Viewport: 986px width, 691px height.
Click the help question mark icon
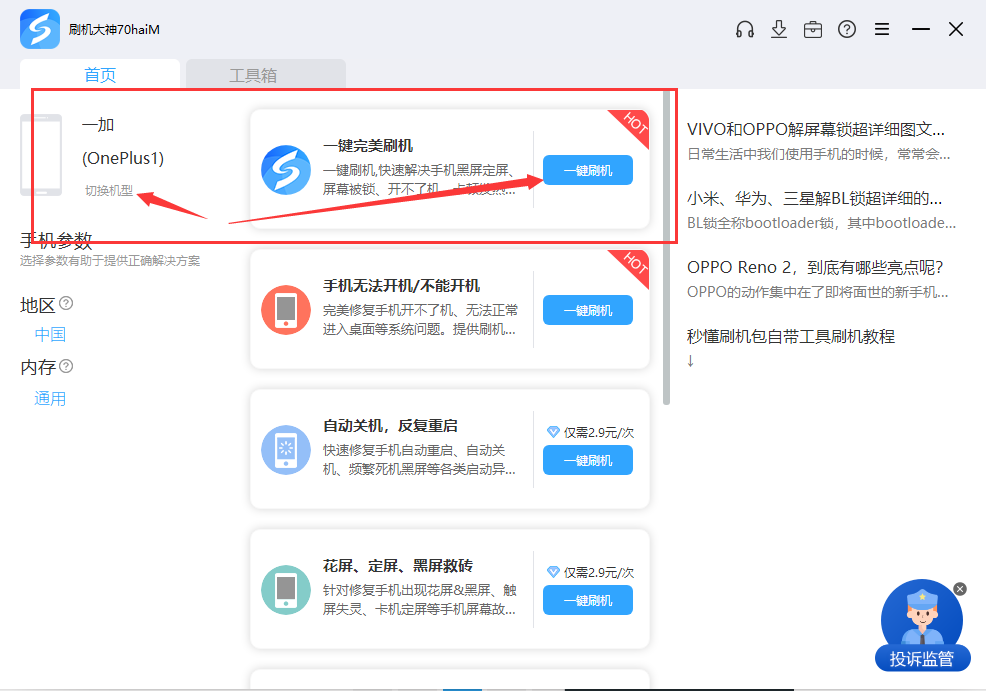click(x=847, y=29)
